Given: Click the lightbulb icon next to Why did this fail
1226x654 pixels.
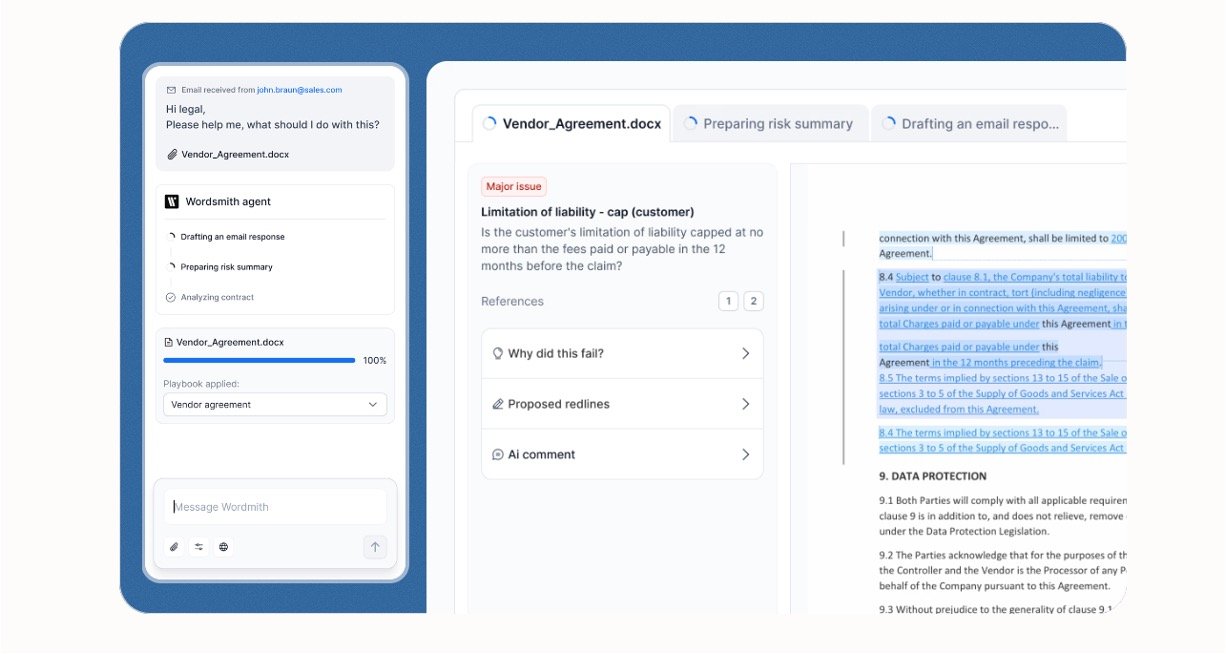Looking at the screenshot, I should point(497,353).
